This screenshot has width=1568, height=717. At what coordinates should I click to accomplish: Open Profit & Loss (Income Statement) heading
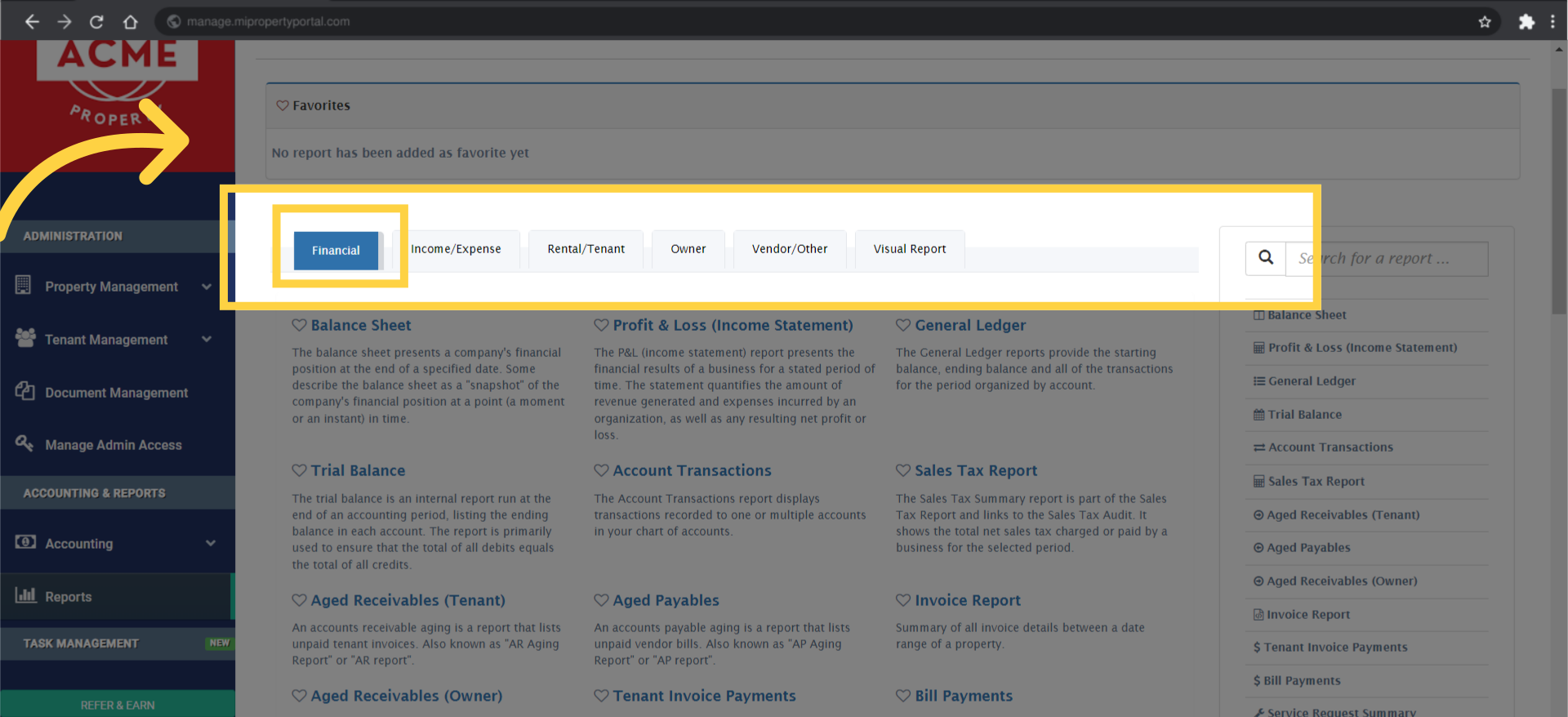click(733, 325)
